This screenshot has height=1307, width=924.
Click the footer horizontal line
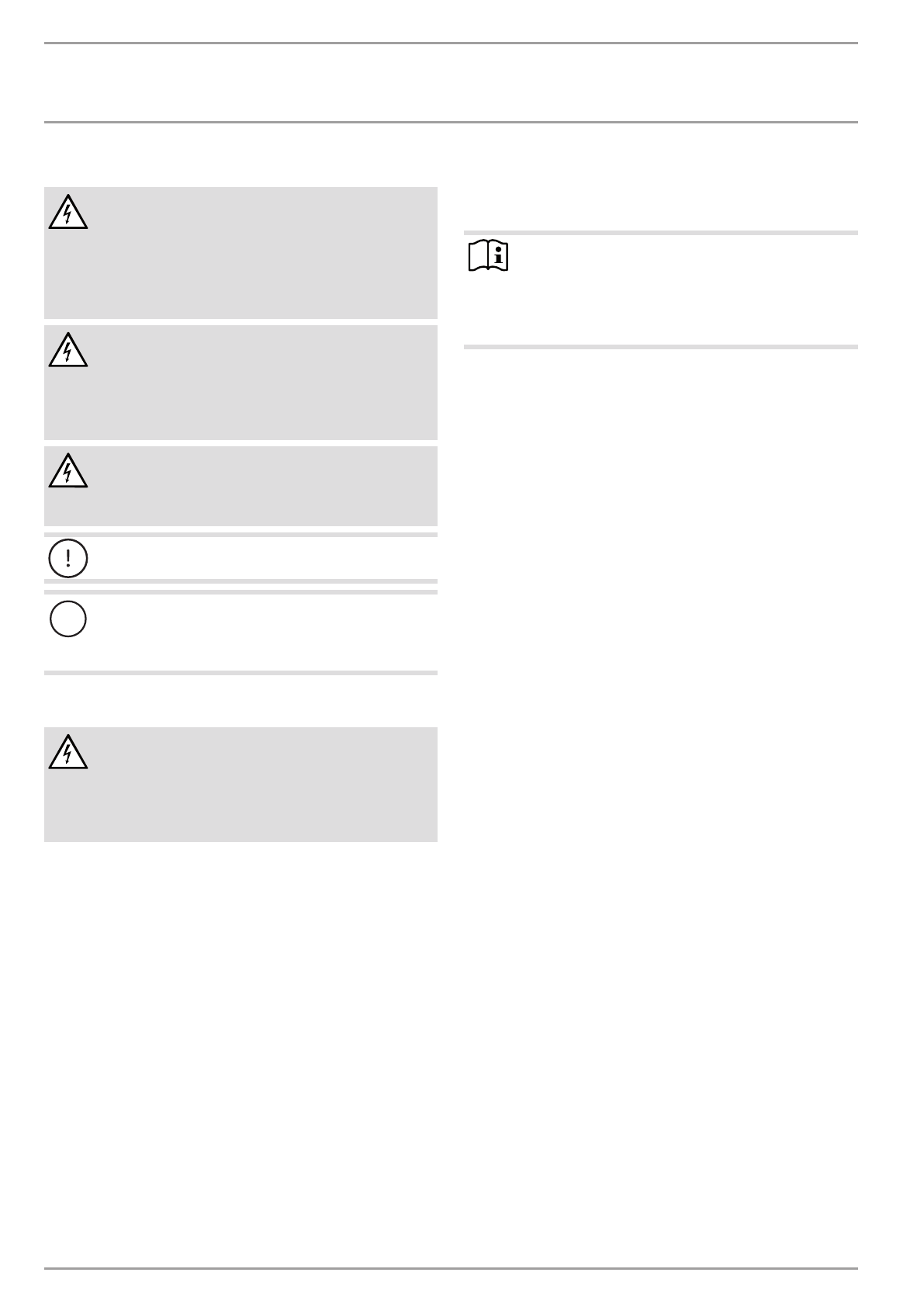click(x=451, y=1269)
